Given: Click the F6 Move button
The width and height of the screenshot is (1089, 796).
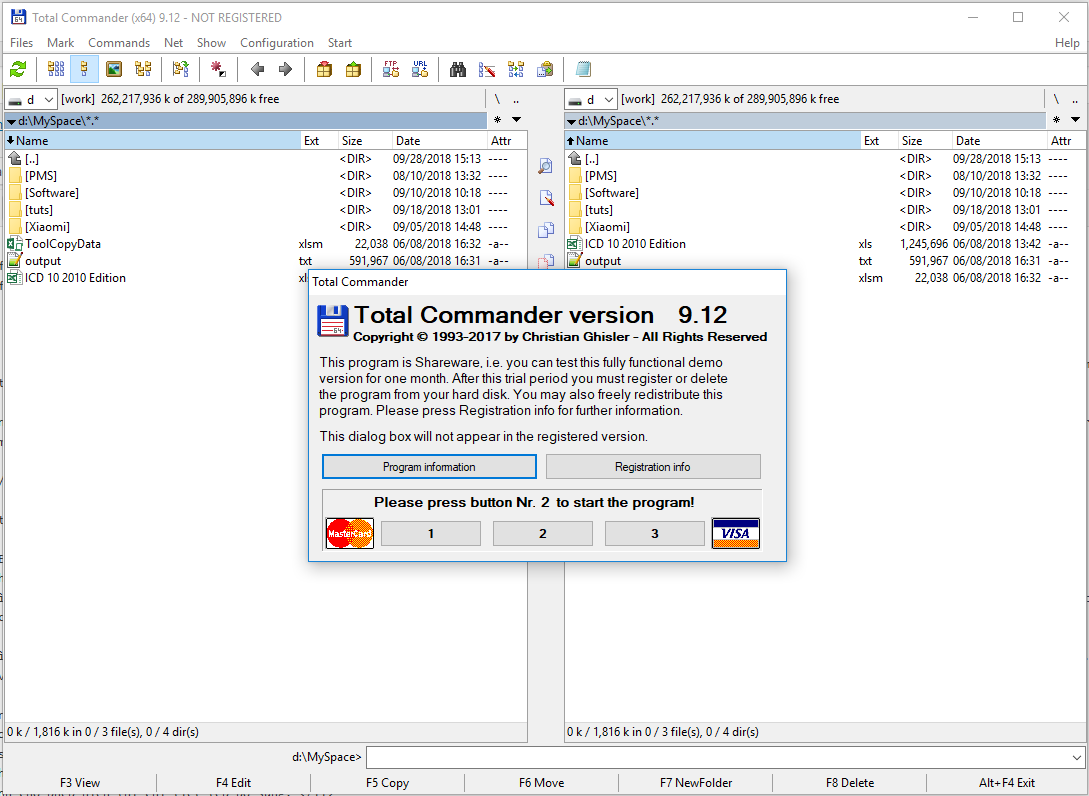Looking at the screenshot, I should click(542, 783).
